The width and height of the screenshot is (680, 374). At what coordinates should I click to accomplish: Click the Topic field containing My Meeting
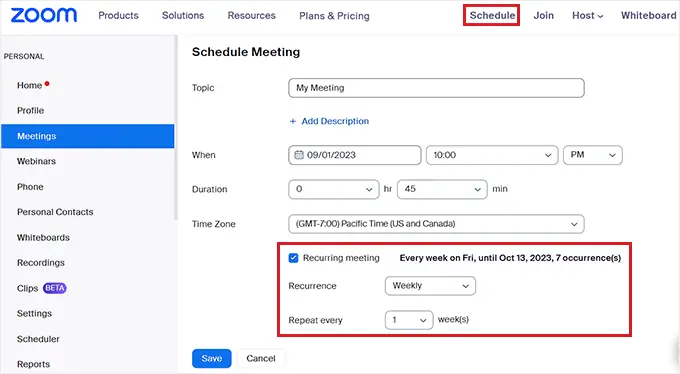click(x=436, y=88)
